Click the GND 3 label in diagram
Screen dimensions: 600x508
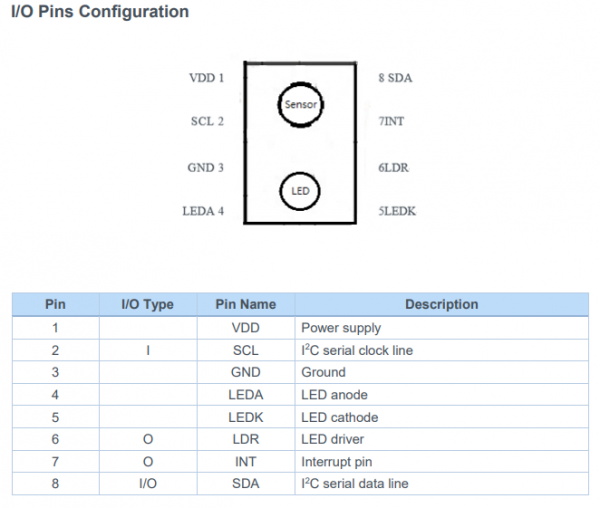(x=205, y=167)
